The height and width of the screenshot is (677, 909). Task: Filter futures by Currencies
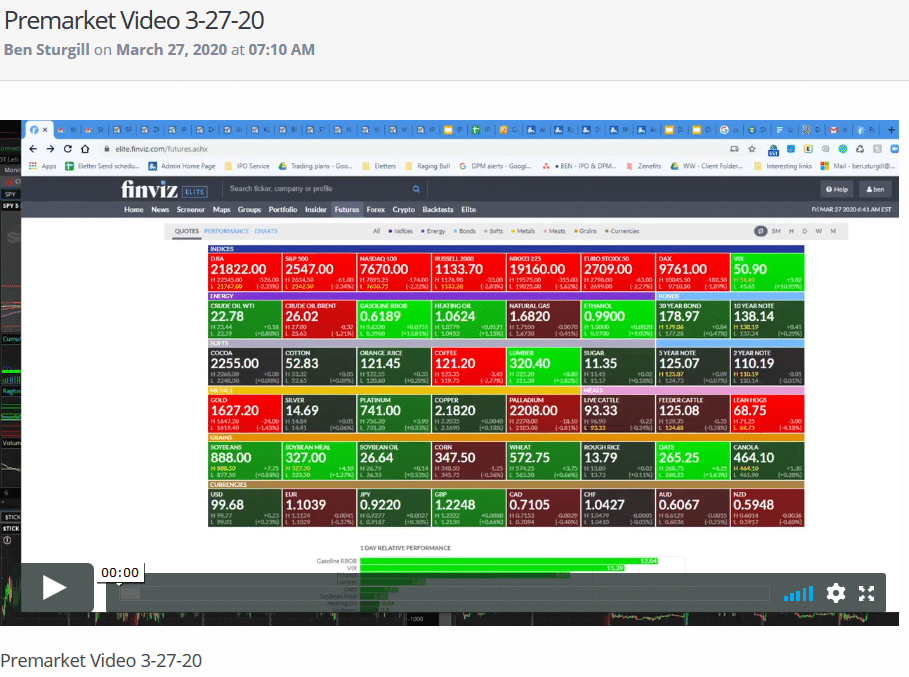622,231
